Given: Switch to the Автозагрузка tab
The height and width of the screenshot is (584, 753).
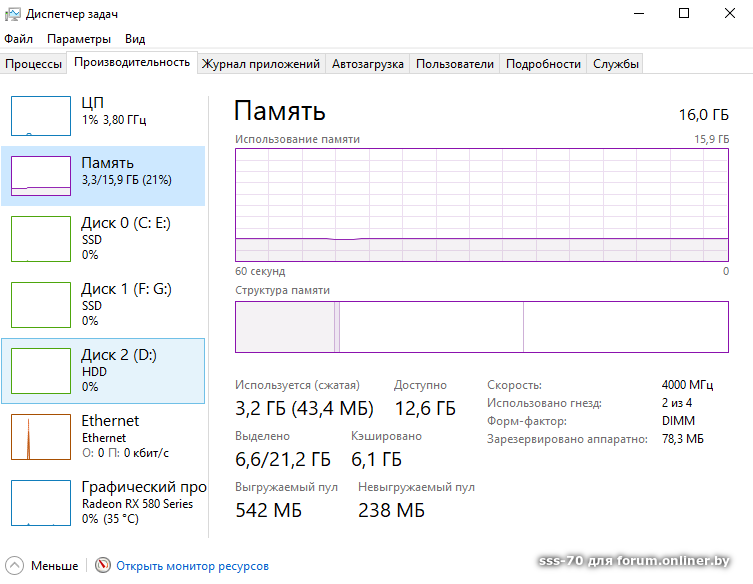Looking at the screenshot, I should tap(368, 64).
